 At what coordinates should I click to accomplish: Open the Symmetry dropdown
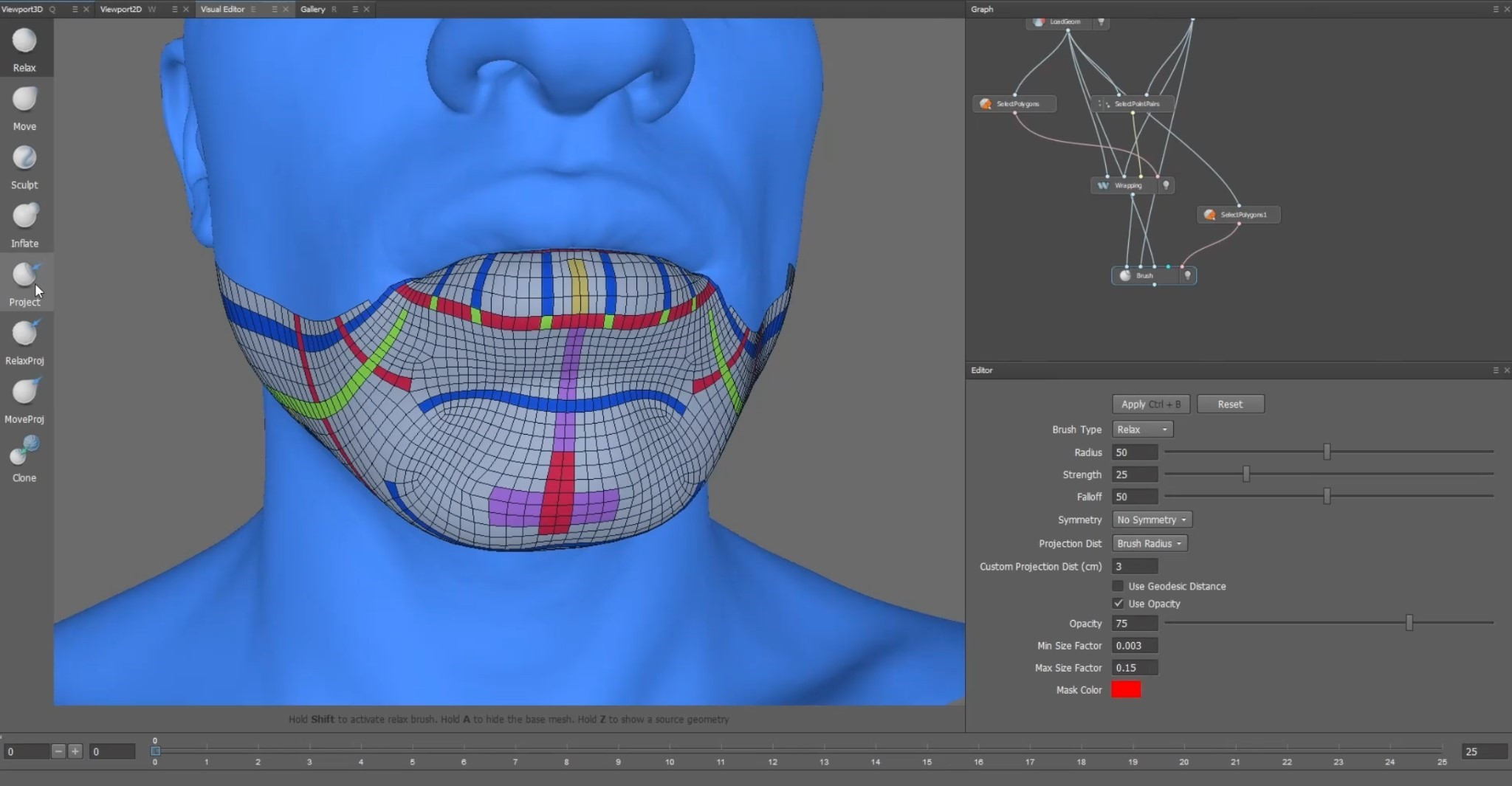(x=1152, y=520)
